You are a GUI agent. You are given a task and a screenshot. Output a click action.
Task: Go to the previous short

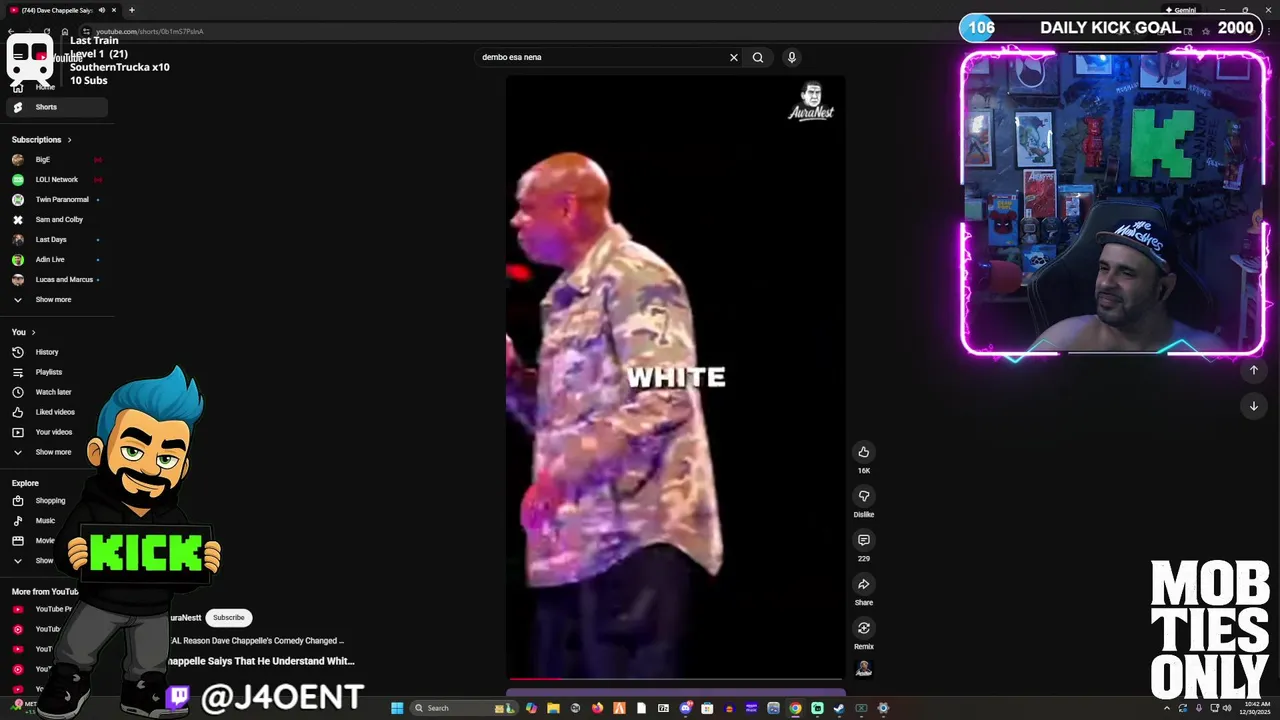point(1254,370)
